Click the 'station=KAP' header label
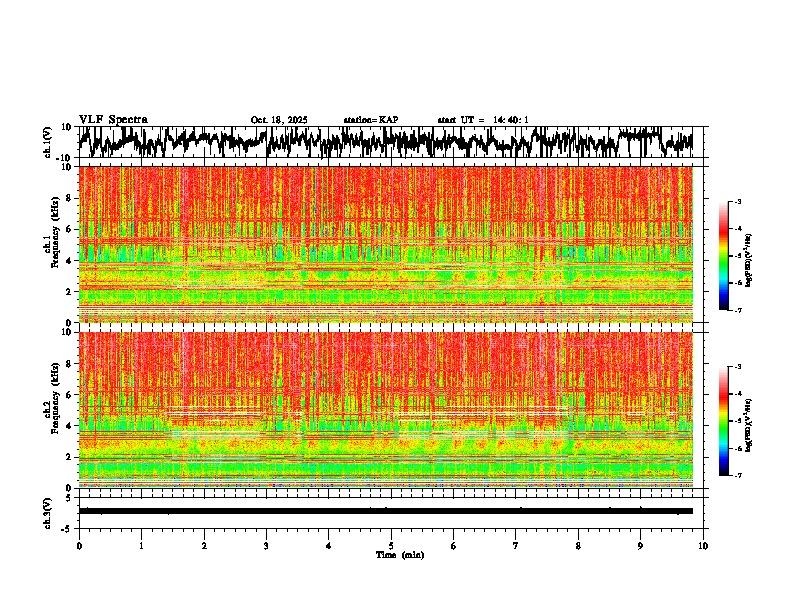Image resolution: width=792 pixels, height=612 pixels. pos(371,120)
